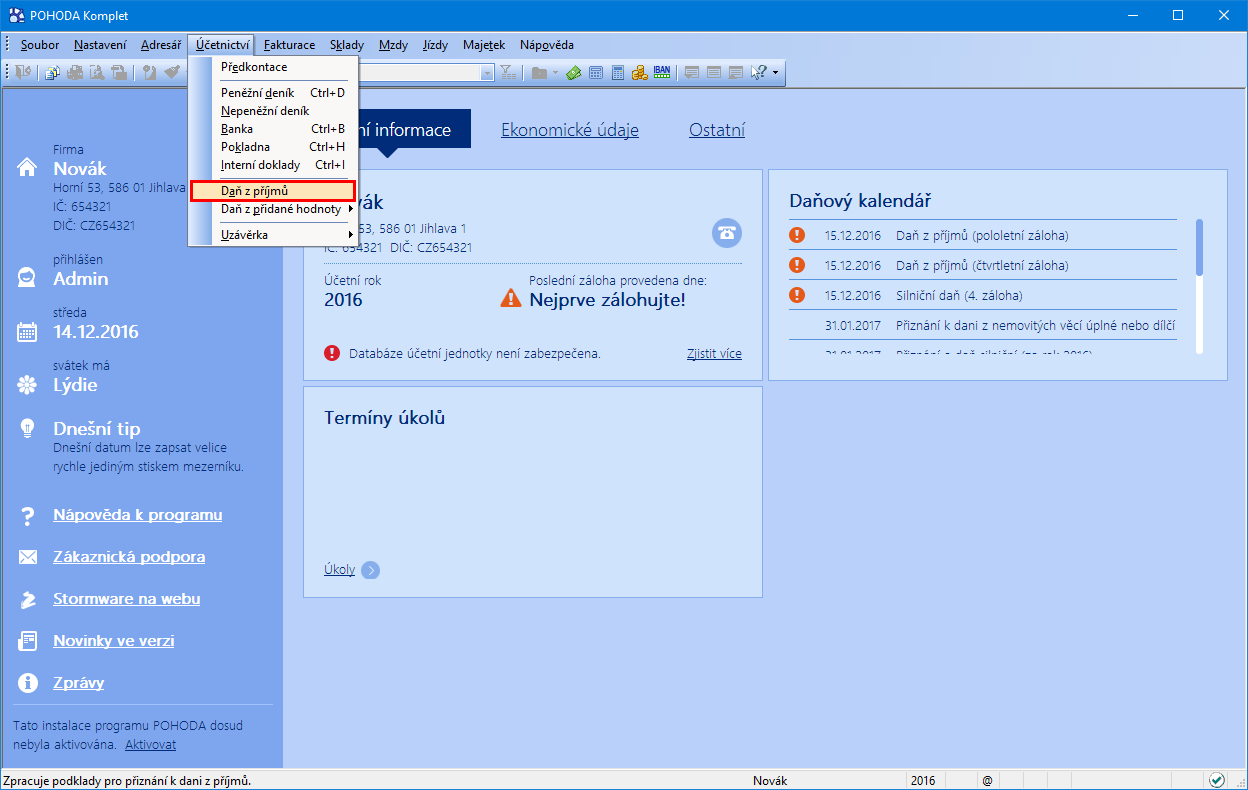Click alert icon for pololetní záloha row
Viewport: 1248px width, 790px height.
pyautogui.click(x=797, y=235)
